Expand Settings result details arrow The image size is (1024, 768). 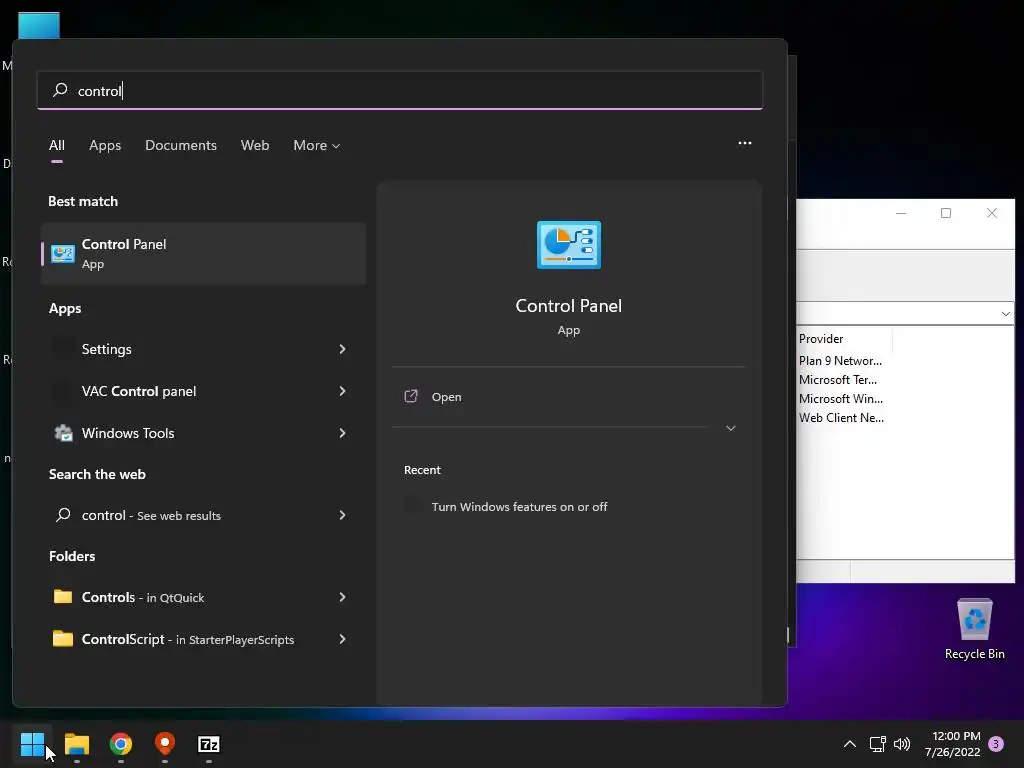(x=342, y=349)
